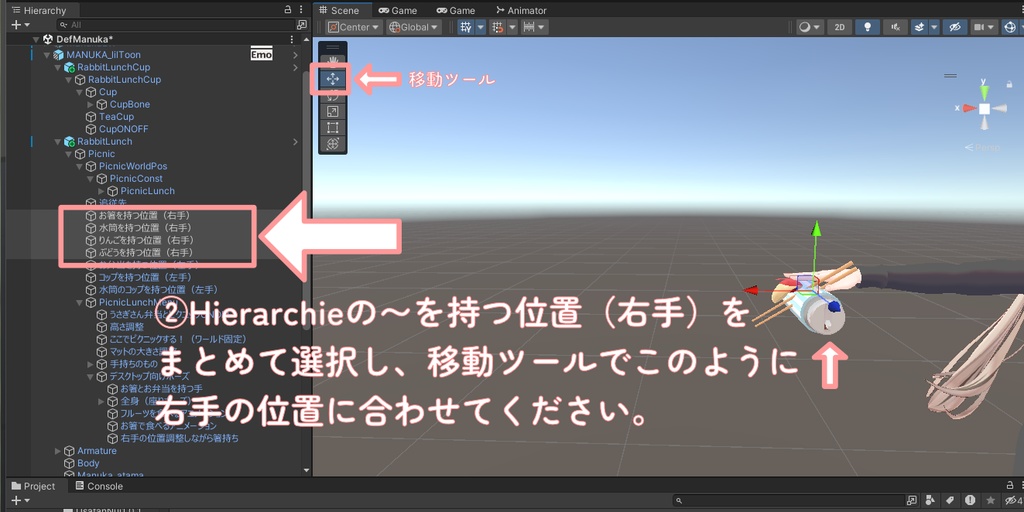Click the Emo badge on MANUKA_lilToon row
1024x512 pixels.
click(261, 55)
